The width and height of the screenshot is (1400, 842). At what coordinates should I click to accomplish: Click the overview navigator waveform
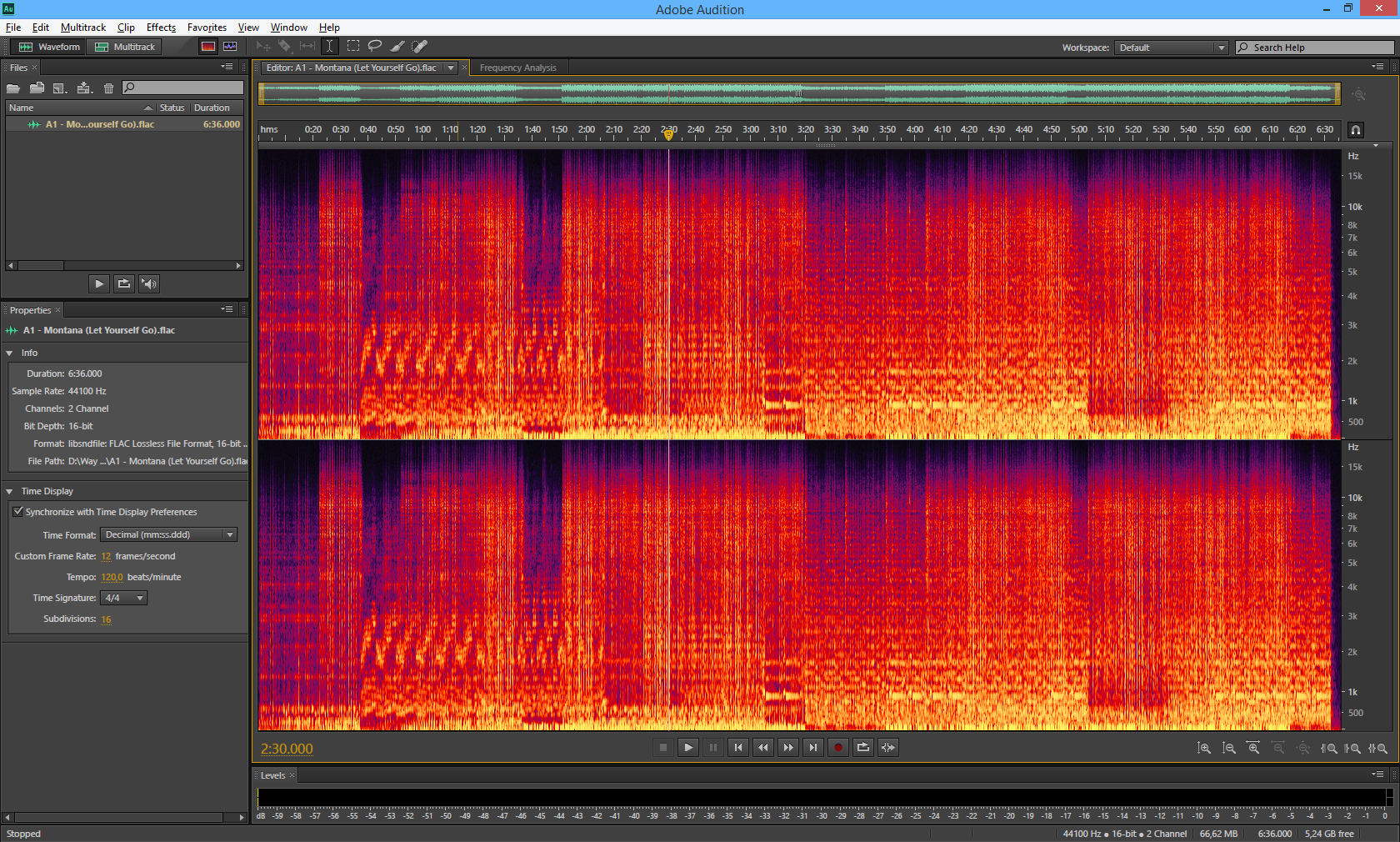coord(799,94)
